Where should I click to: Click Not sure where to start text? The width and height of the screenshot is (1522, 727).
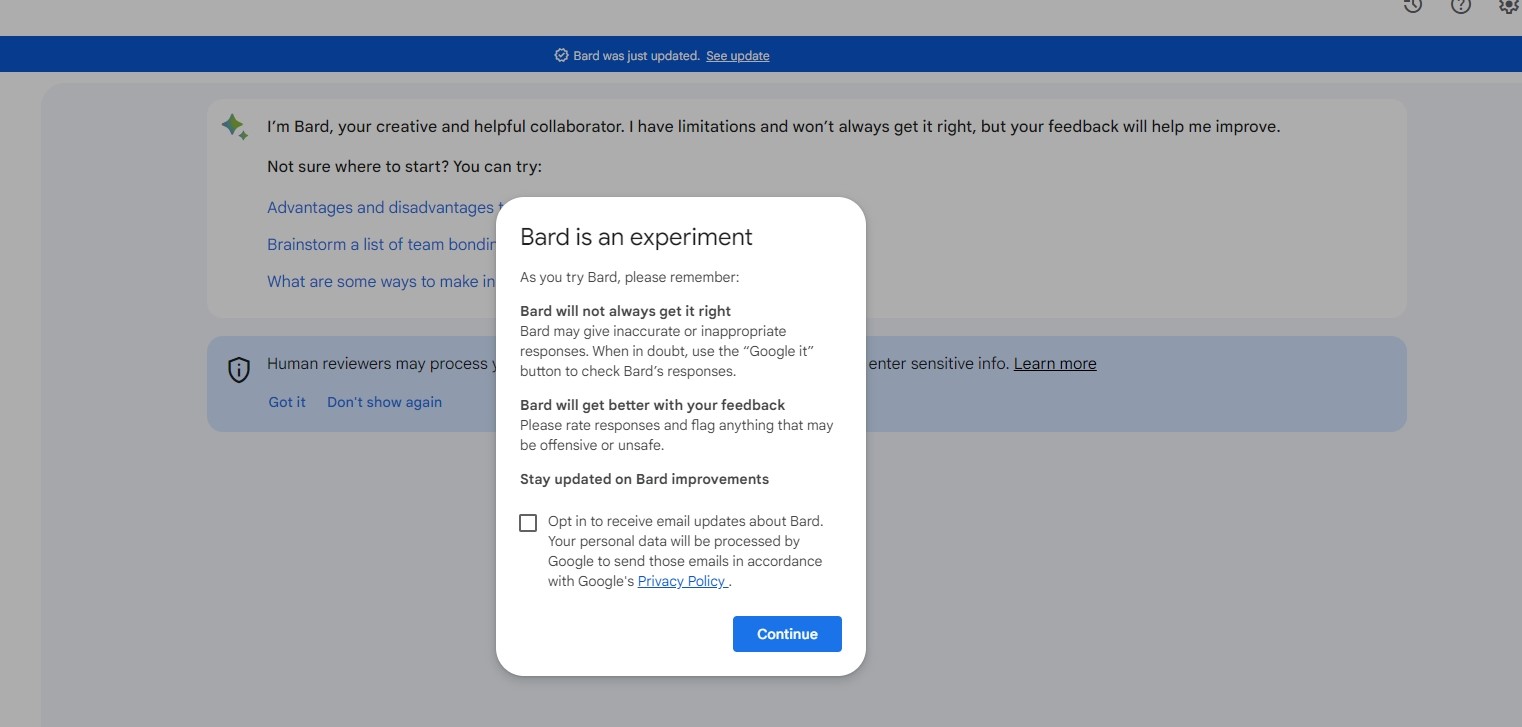(x=404, y=167)
